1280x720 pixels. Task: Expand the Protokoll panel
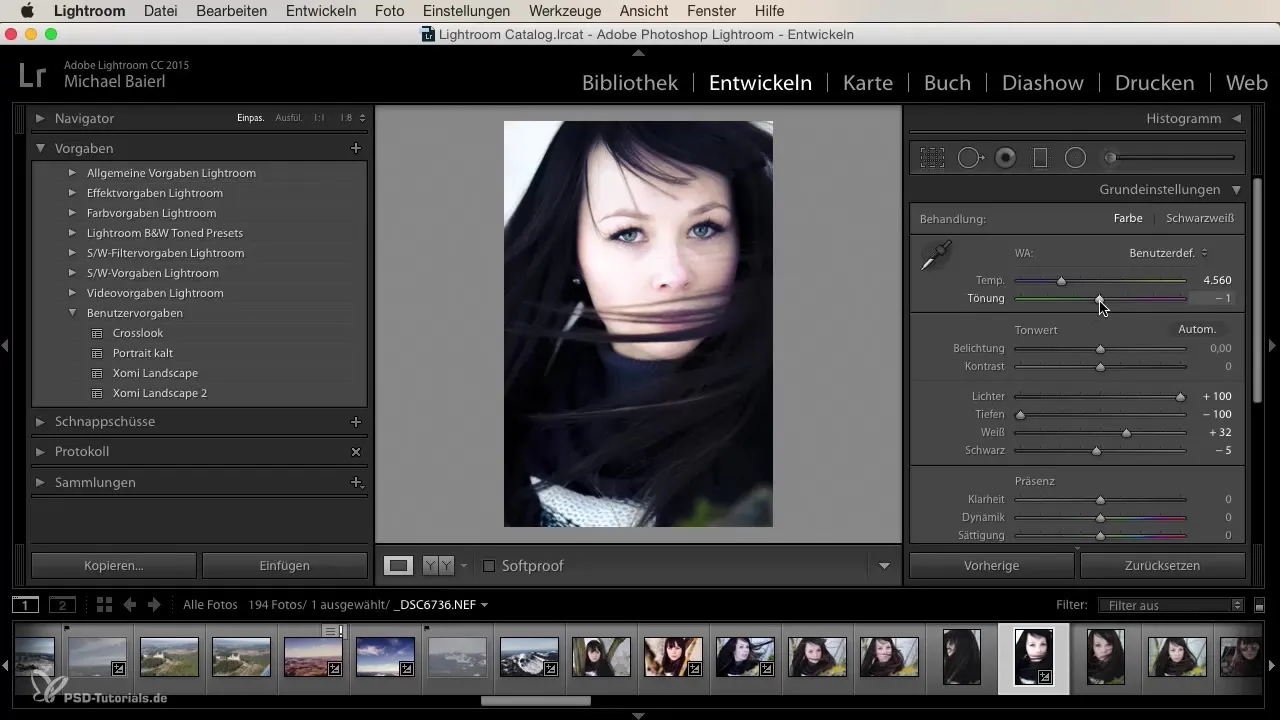coord(40,452)
